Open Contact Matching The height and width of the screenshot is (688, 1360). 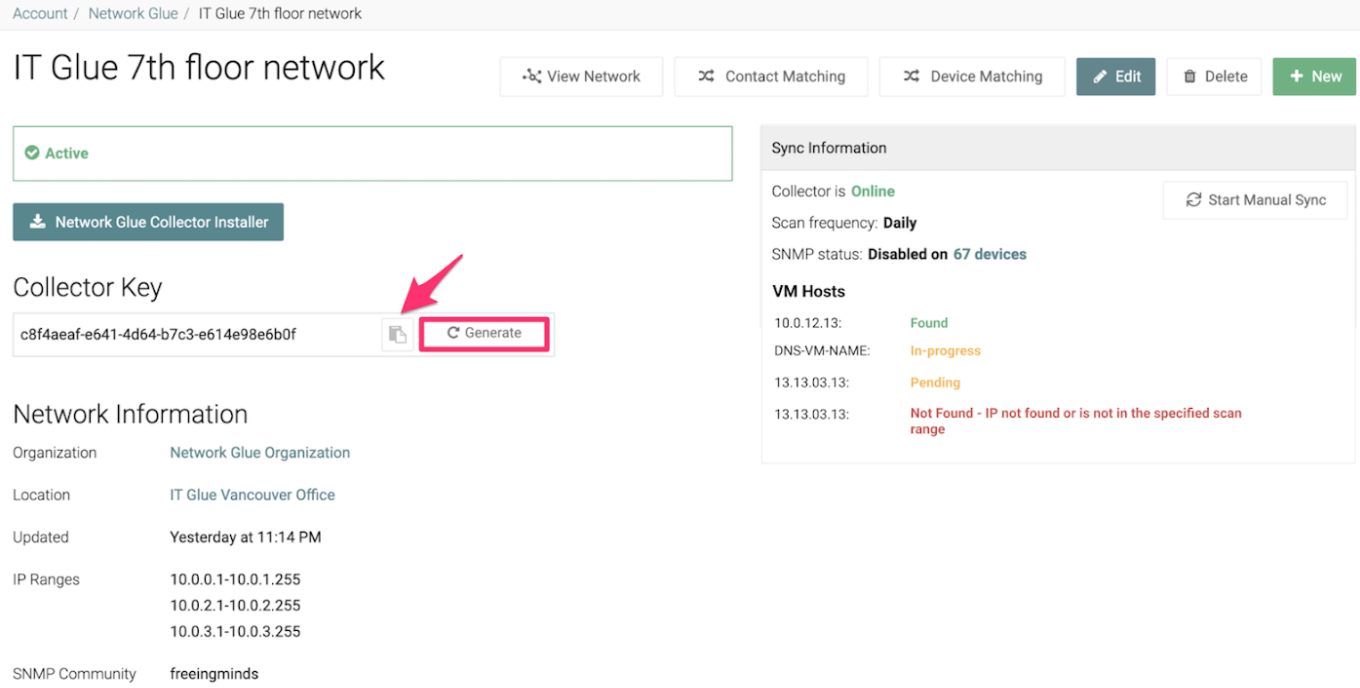click(771, 76)
